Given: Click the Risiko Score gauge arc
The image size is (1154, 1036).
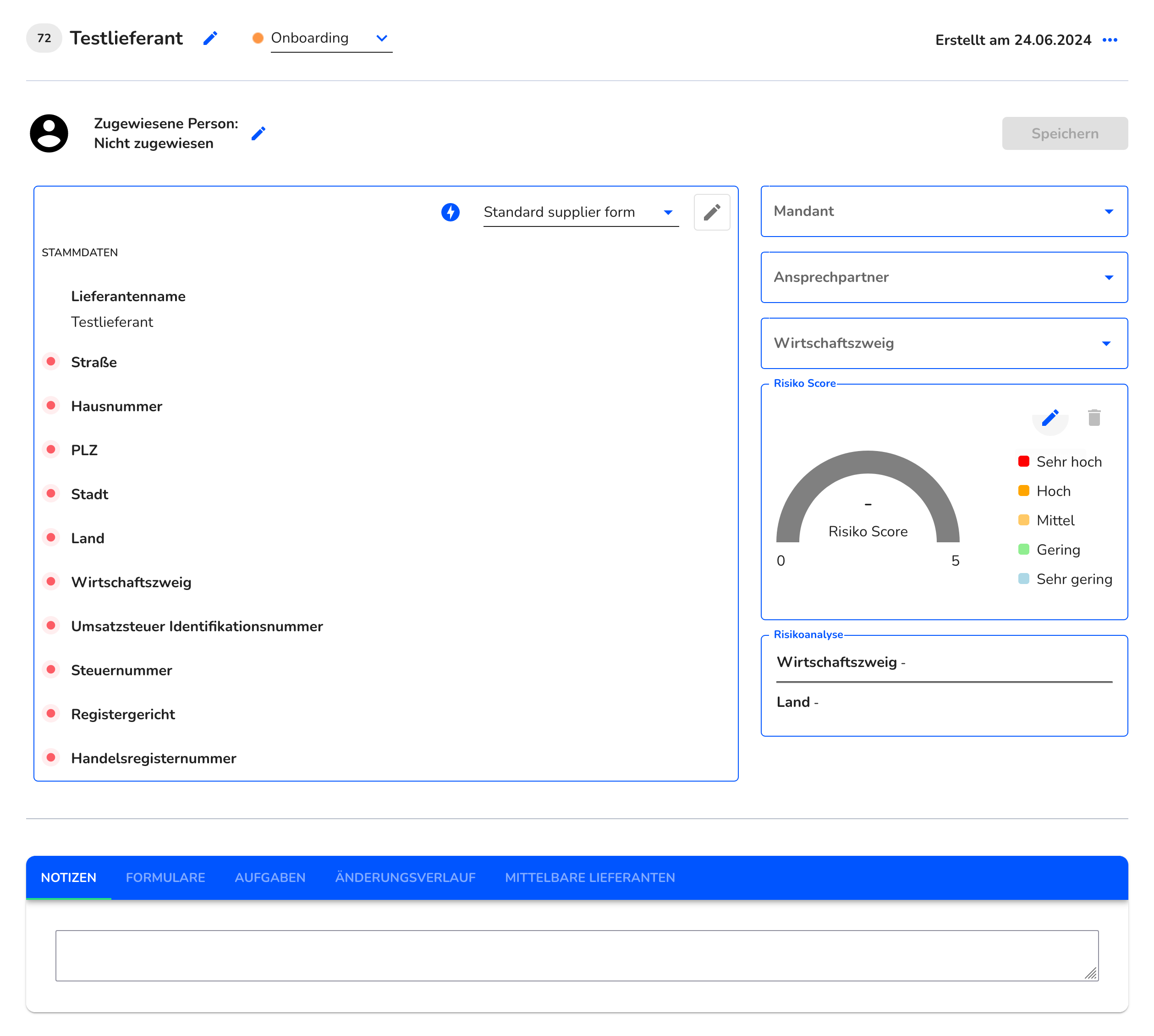Looking at the screenshot, I should 868,462.
